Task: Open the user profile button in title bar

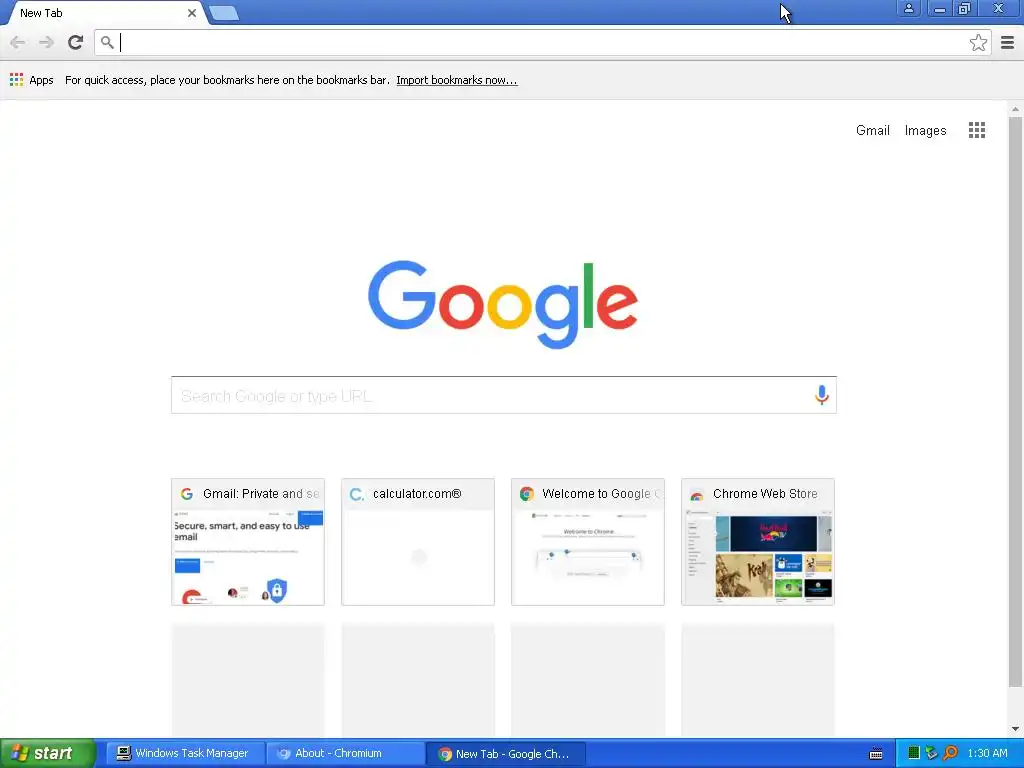Action: point(908,8)
